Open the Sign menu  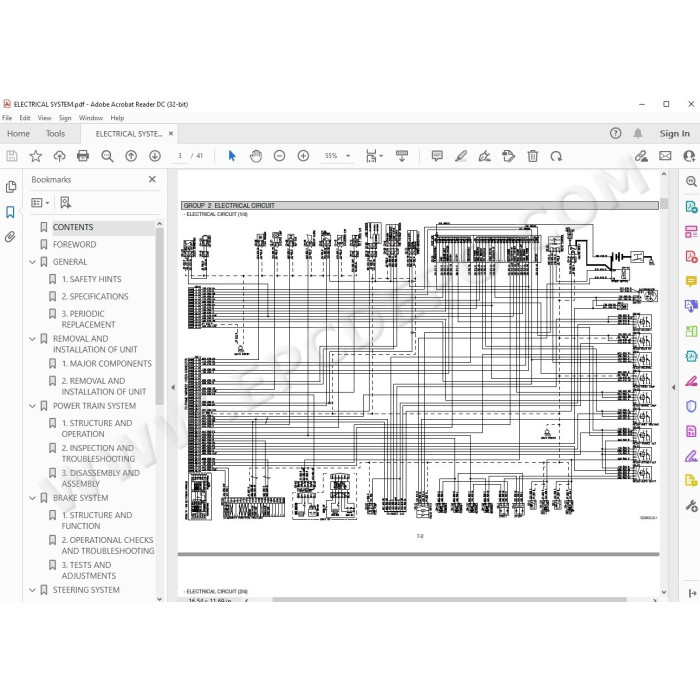[x=65, y=118]
